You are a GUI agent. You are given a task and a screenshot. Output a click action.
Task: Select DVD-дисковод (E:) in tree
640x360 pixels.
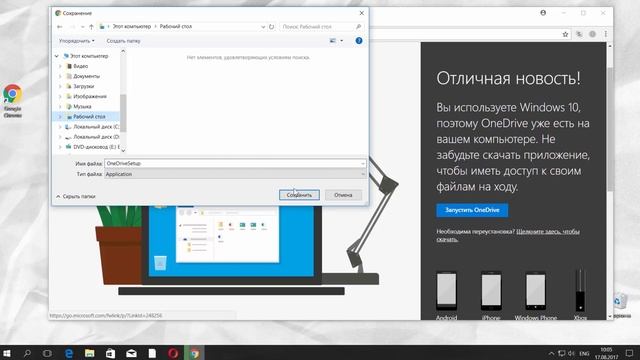[x=96, y=147]
